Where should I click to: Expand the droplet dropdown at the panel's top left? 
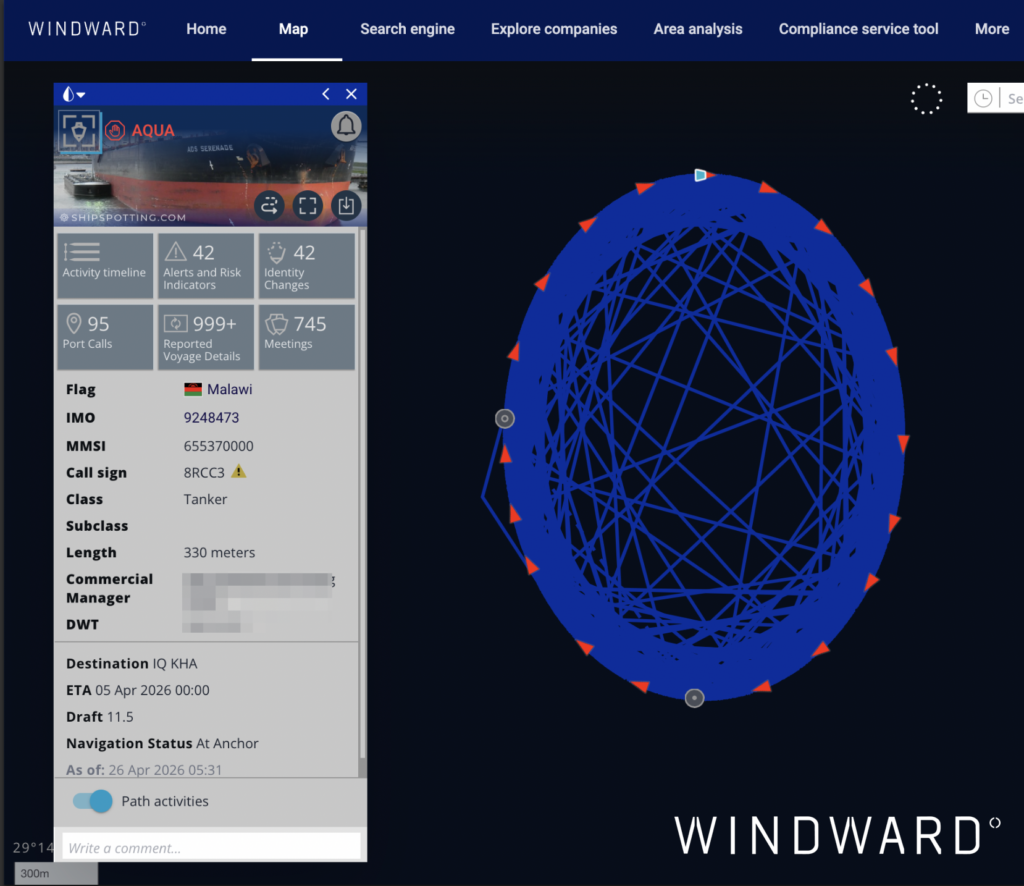pyautogui.click(x=70, y=93)
